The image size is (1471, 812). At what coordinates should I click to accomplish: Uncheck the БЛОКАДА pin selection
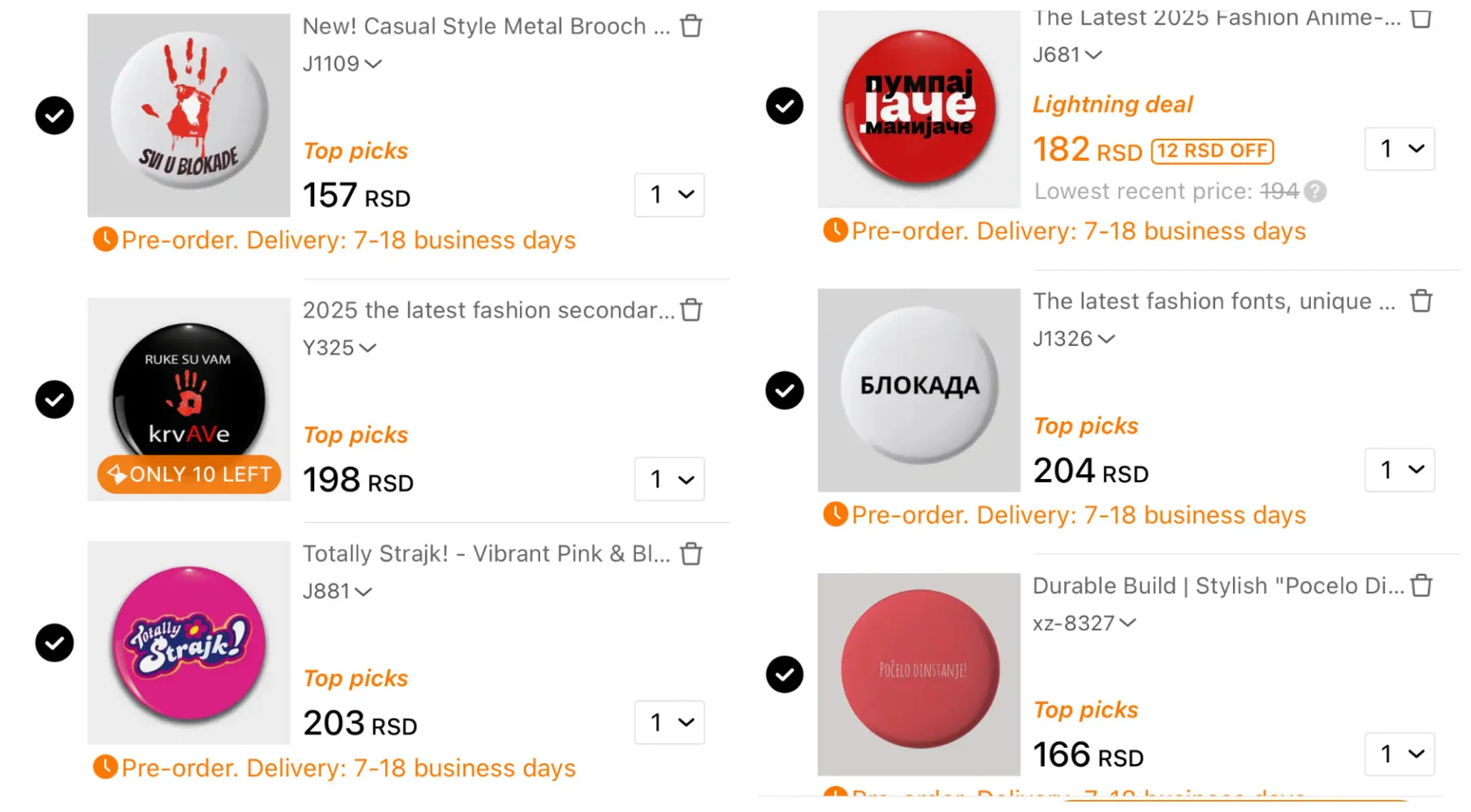click(784, 391)
